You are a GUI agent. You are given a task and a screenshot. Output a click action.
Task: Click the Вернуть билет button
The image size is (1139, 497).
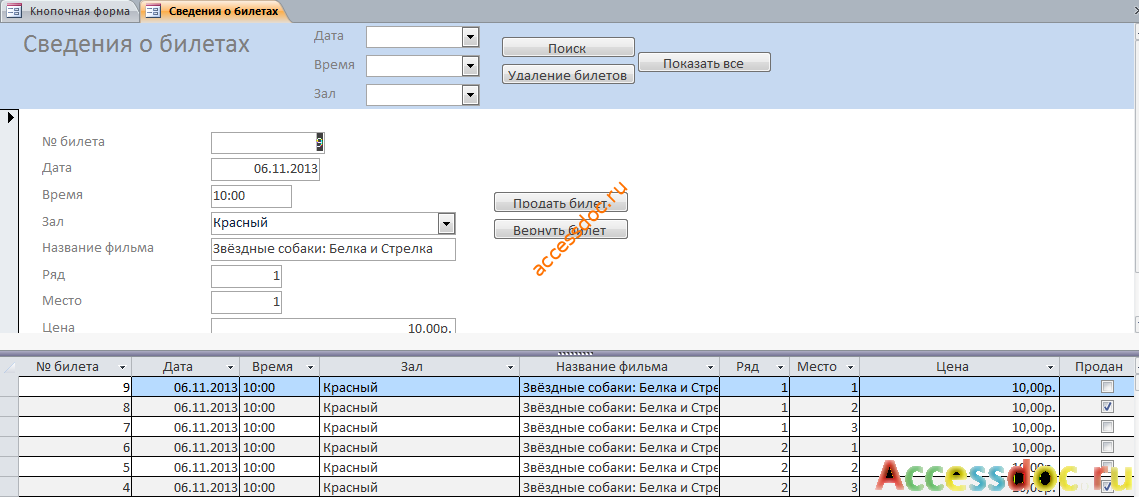[x=561, y=230]
